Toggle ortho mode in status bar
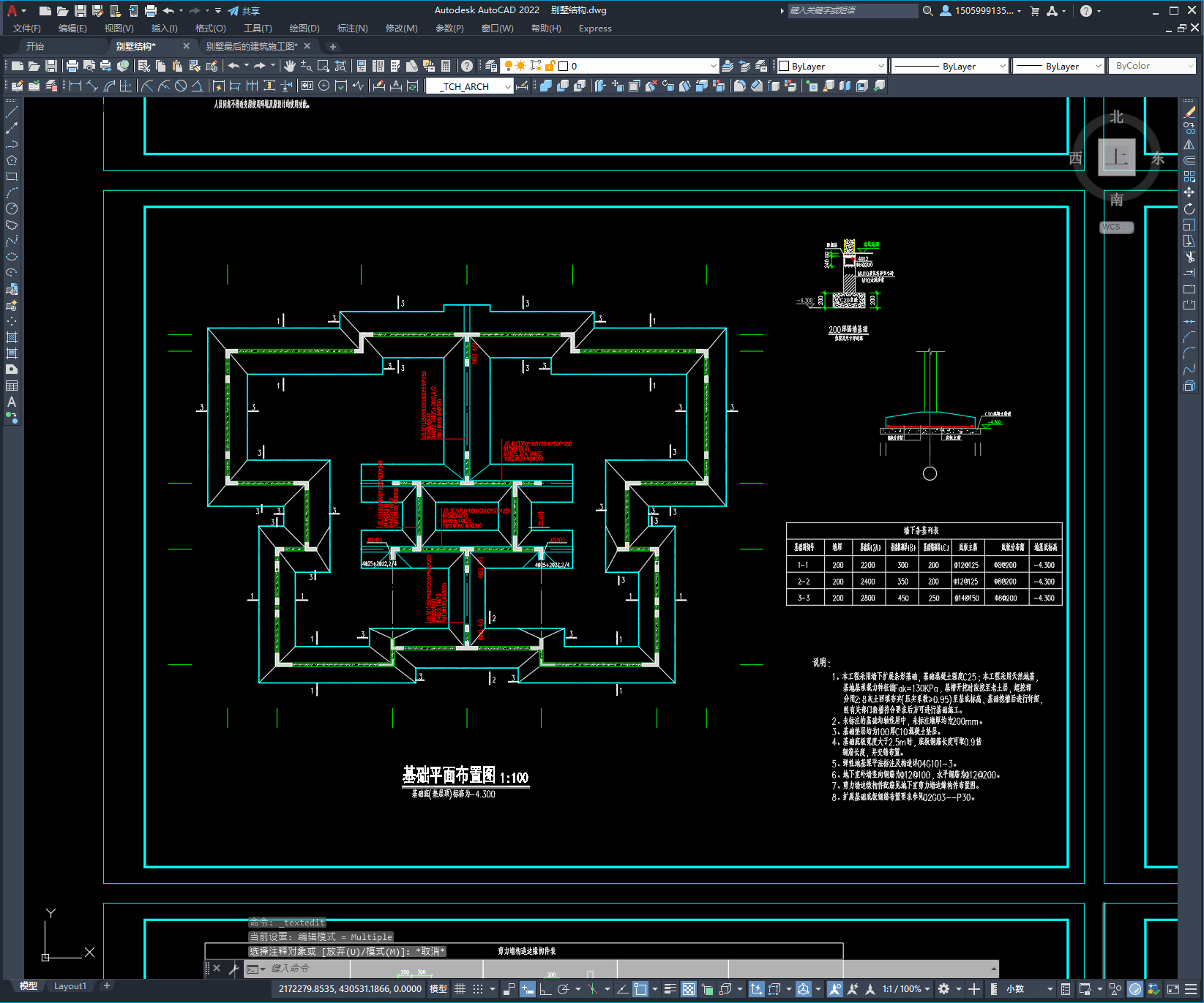 [545, 989]
